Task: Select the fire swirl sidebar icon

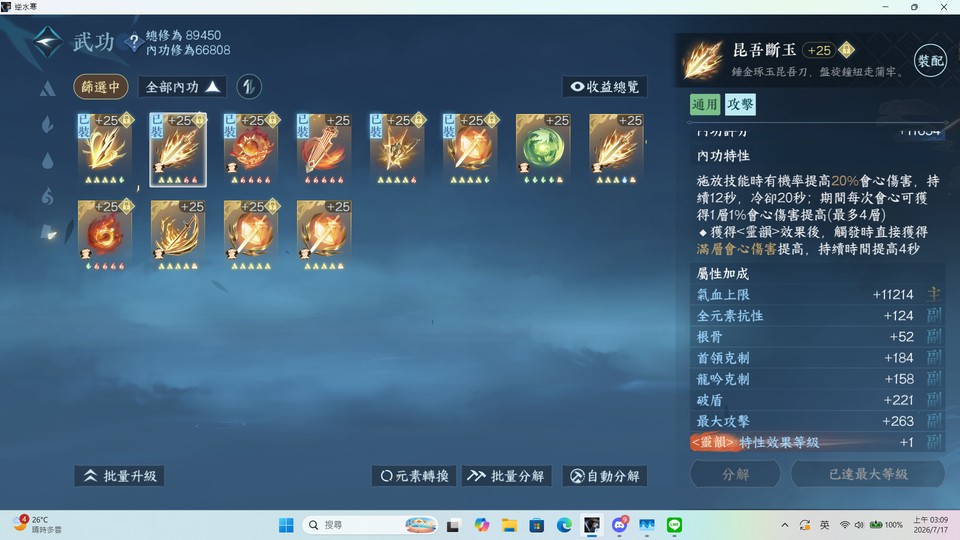Action: point(48,196)
